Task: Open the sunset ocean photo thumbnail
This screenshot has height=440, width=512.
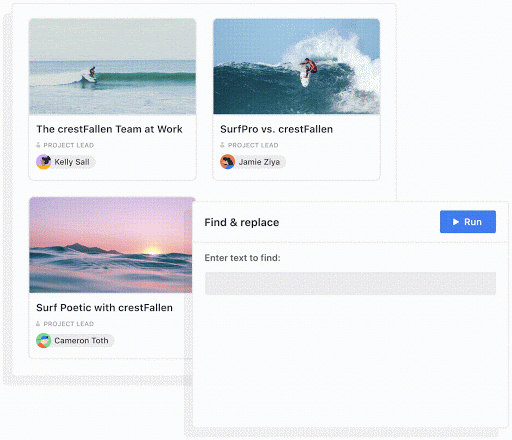Action: (111, 245)
